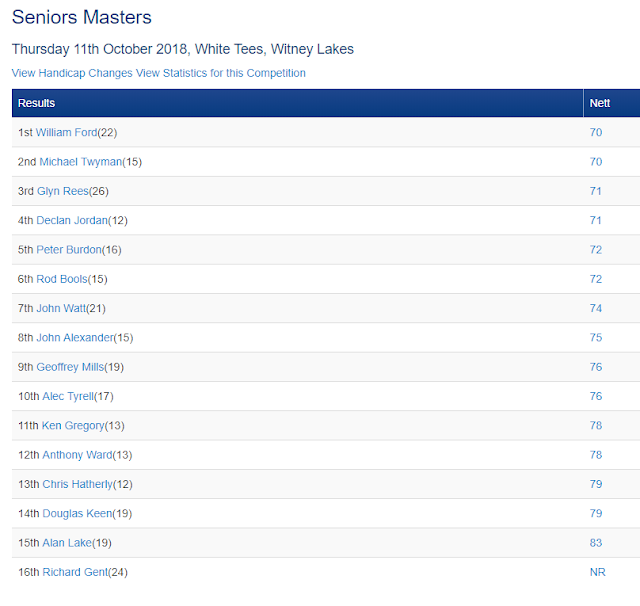The width and height of the screenshot is (640, 606).
Task: Click Alec Tyrell's nett score 76
Action: (596, 397)
